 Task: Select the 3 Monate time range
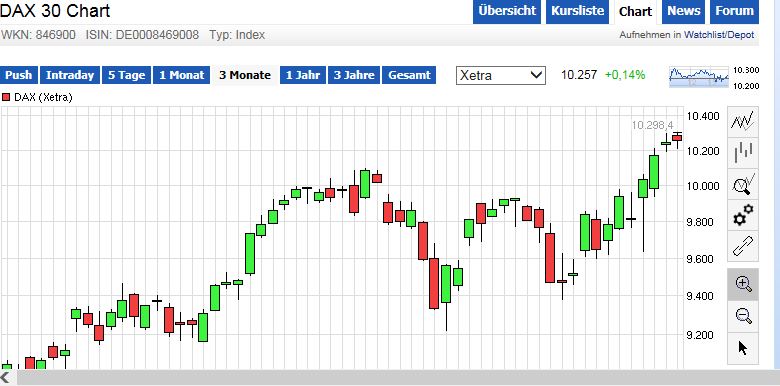click(245, 75)
